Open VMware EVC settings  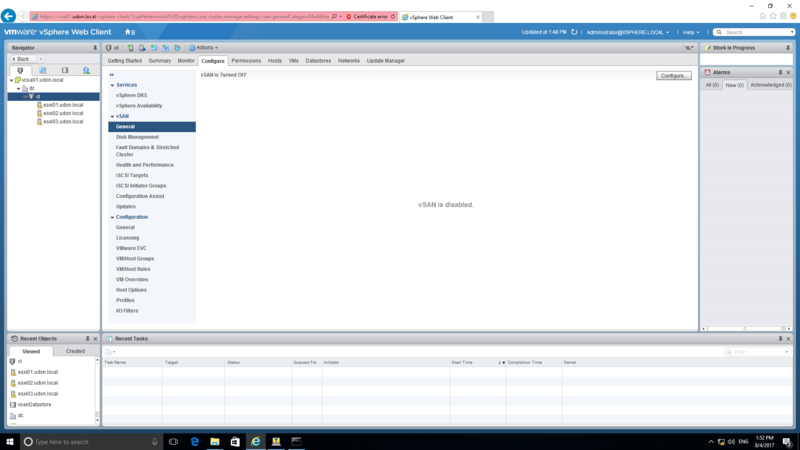pyautogui.click(x=131, y=248)
